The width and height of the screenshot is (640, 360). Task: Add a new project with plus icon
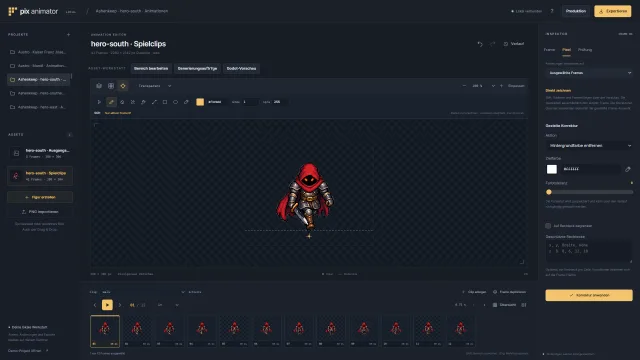(69, 35)
